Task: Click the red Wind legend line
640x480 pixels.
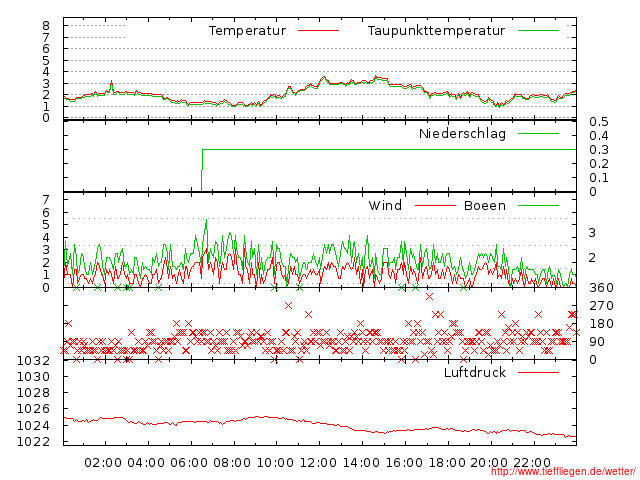Action: pos(435,205)
